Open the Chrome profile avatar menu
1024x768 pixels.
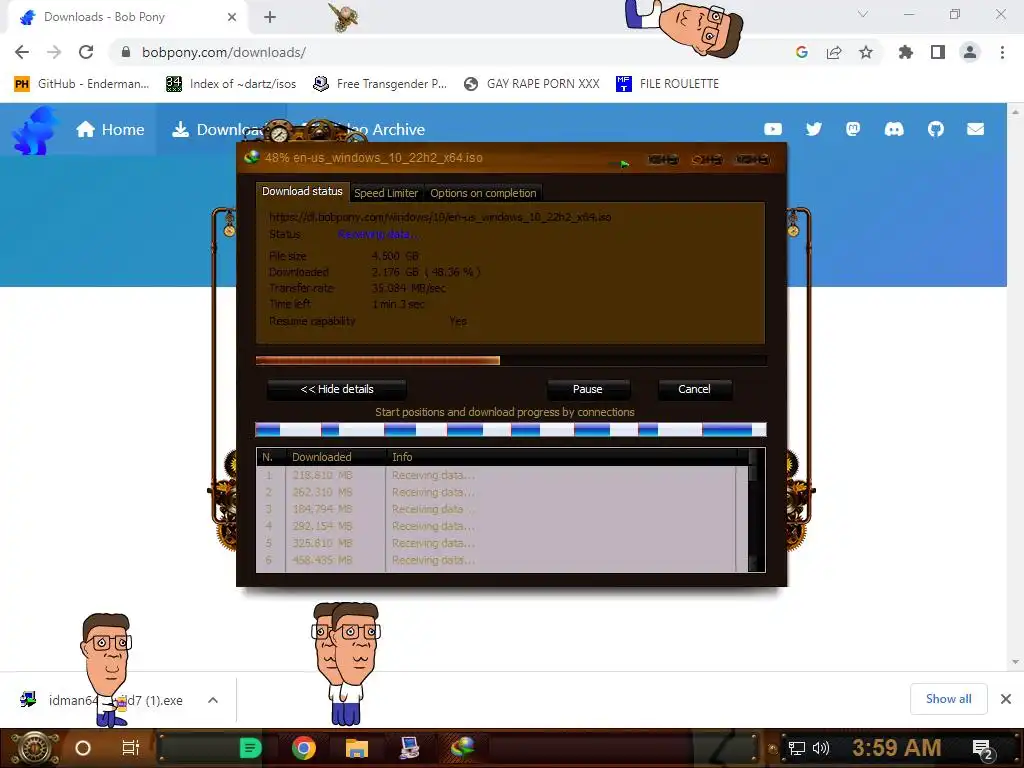tap(970, 52)
